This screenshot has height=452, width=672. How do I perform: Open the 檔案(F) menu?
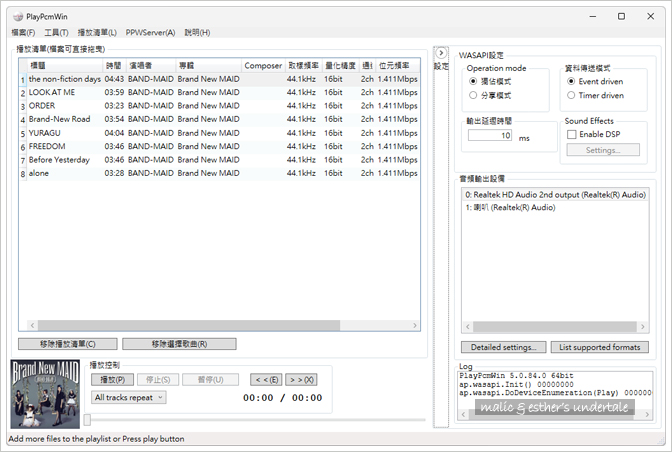coord(23,33)
